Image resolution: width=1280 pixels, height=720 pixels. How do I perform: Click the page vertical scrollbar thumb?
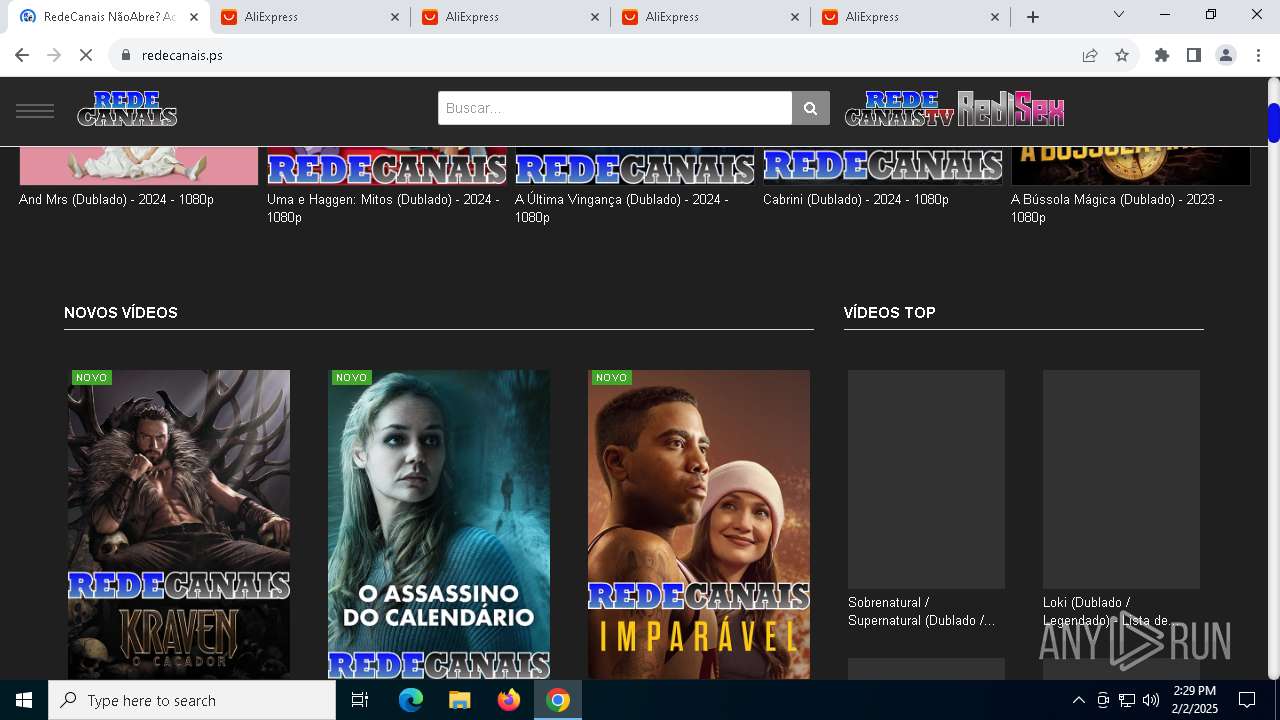point(1273,122)
